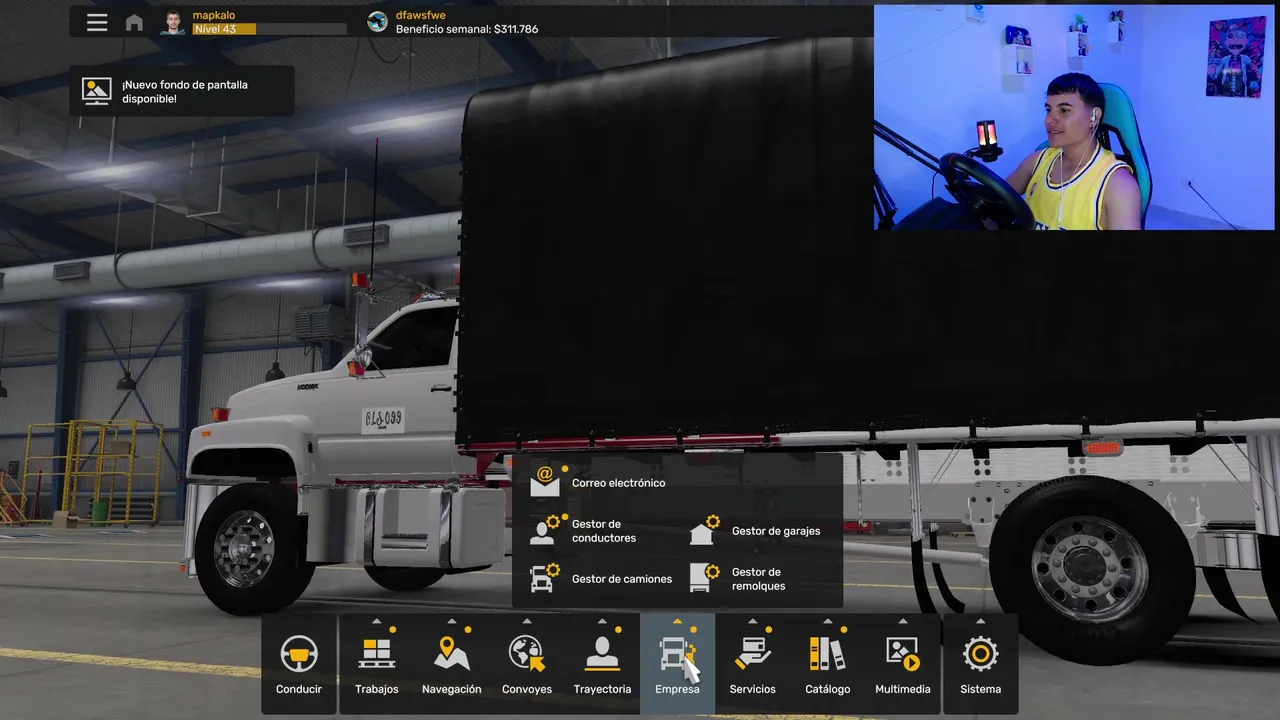Viewport: 1280px width, 720px height.
Task: Open Gestor de garajes label
Action: [x=776, y=531]
